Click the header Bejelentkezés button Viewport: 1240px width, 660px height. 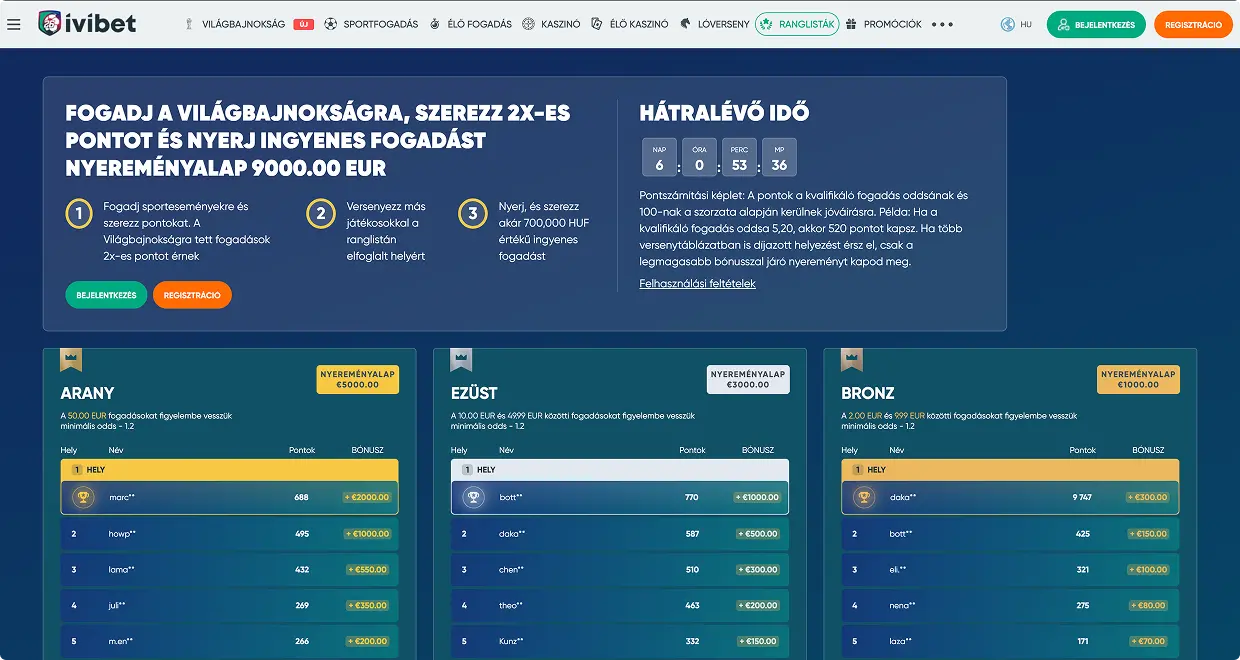[1096, 24]
